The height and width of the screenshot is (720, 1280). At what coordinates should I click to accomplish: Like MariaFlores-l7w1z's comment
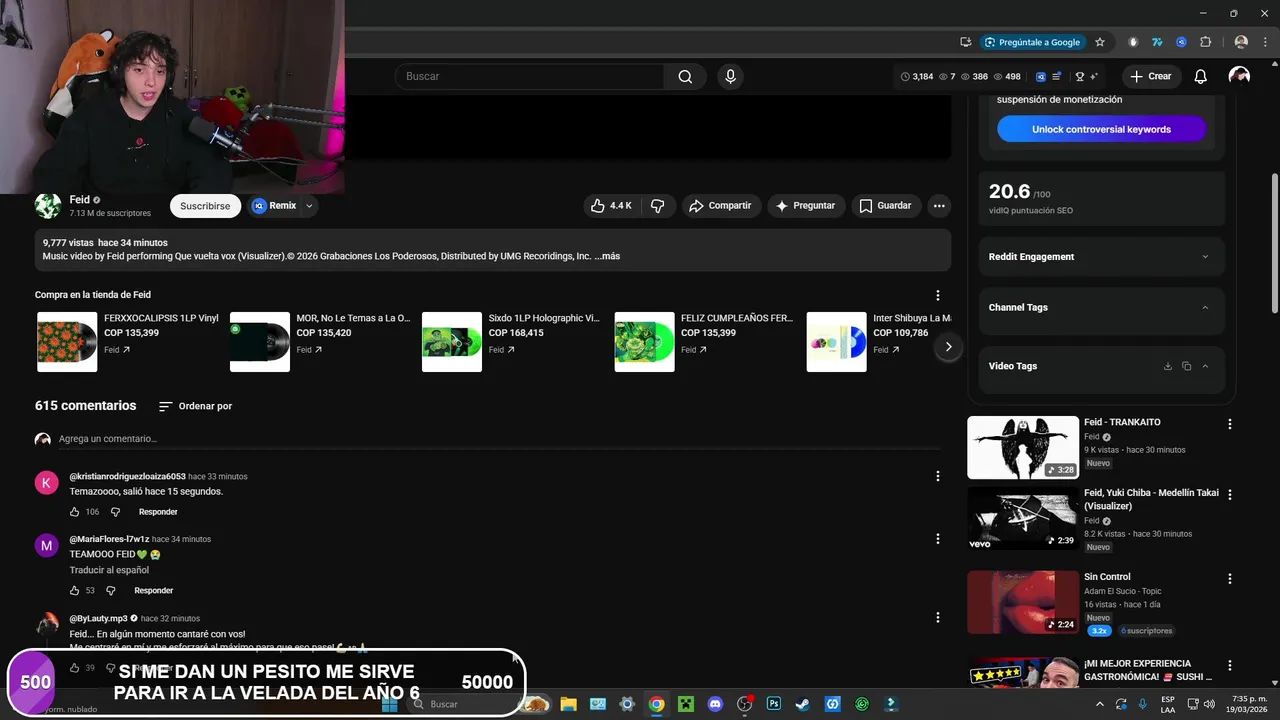74,591
